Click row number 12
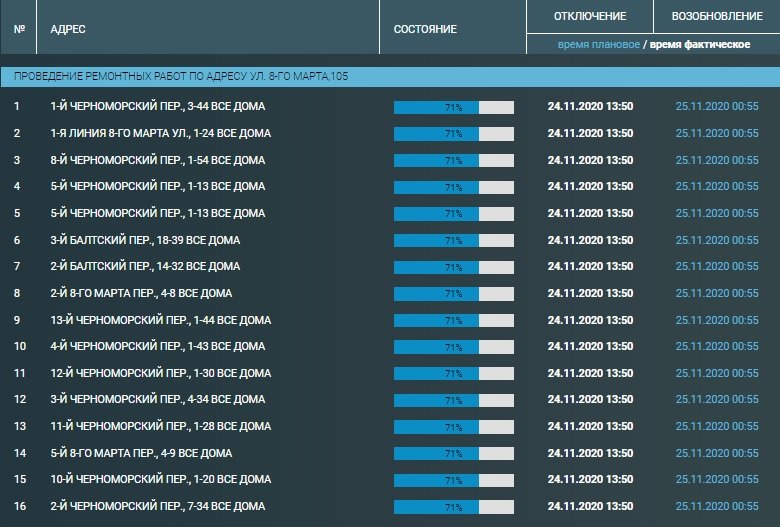 (20, 399)
